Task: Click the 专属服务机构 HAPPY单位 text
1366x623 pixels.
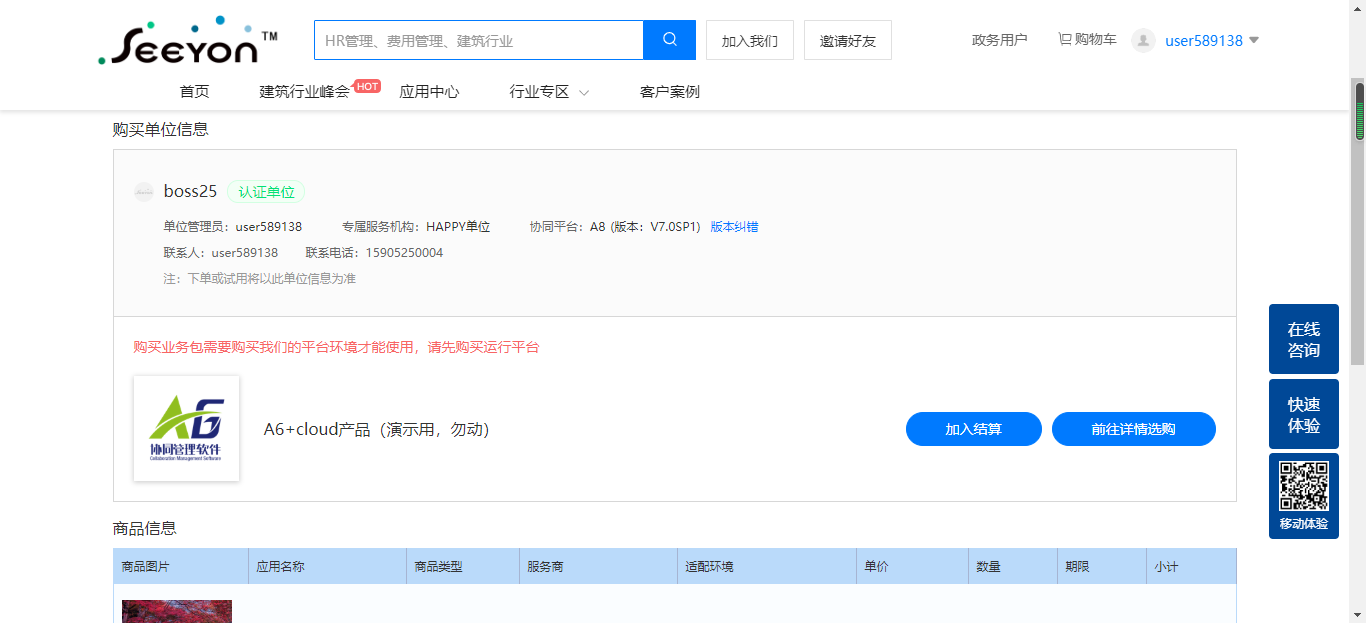Action: 416,227
